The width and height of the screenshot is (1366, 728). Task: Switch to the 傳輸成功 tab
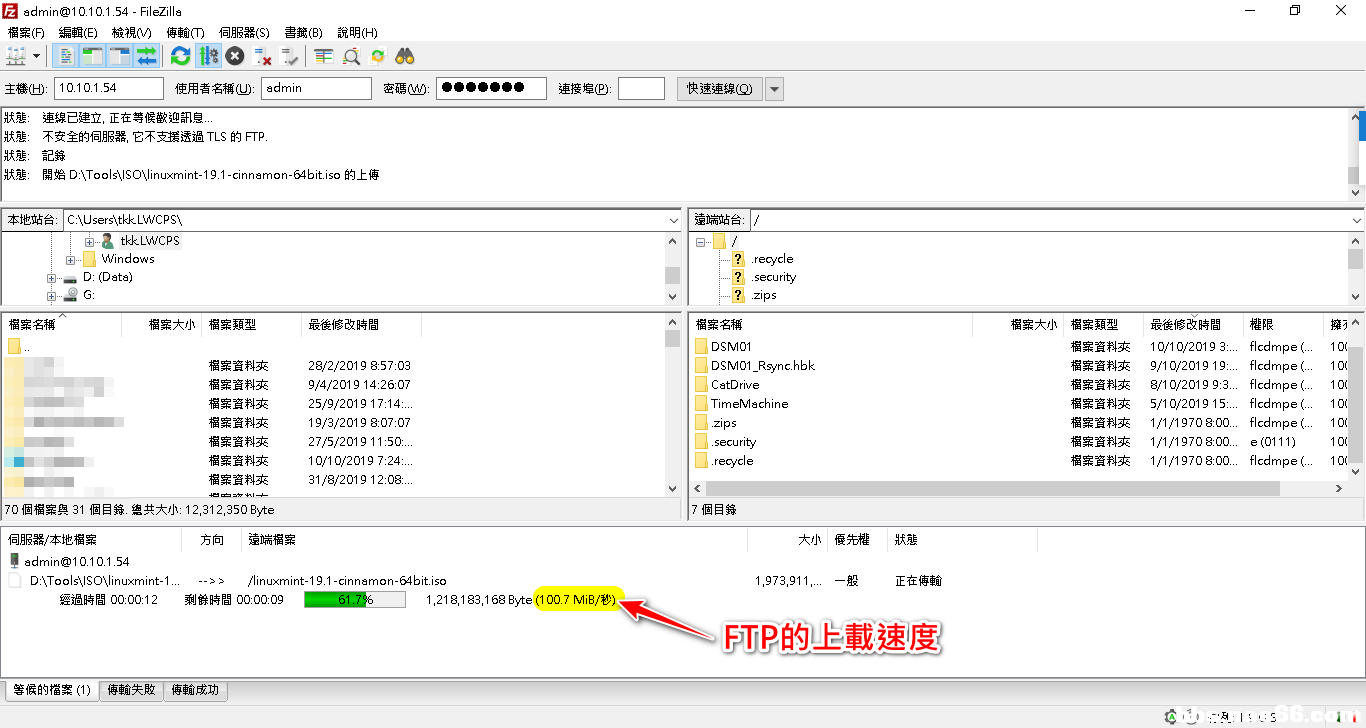point(195,690)
